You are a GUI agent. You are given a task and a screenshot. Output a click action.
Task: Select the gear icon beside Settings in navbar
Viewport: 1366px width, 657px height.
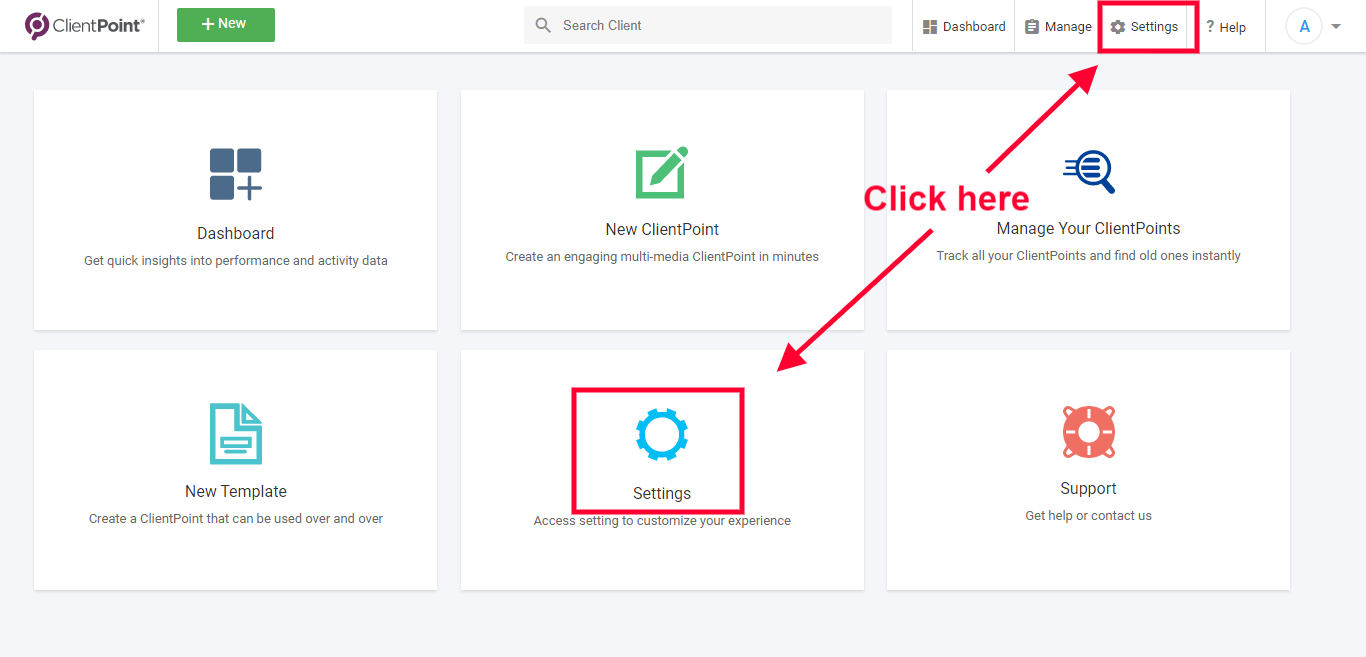point(1115,26)
